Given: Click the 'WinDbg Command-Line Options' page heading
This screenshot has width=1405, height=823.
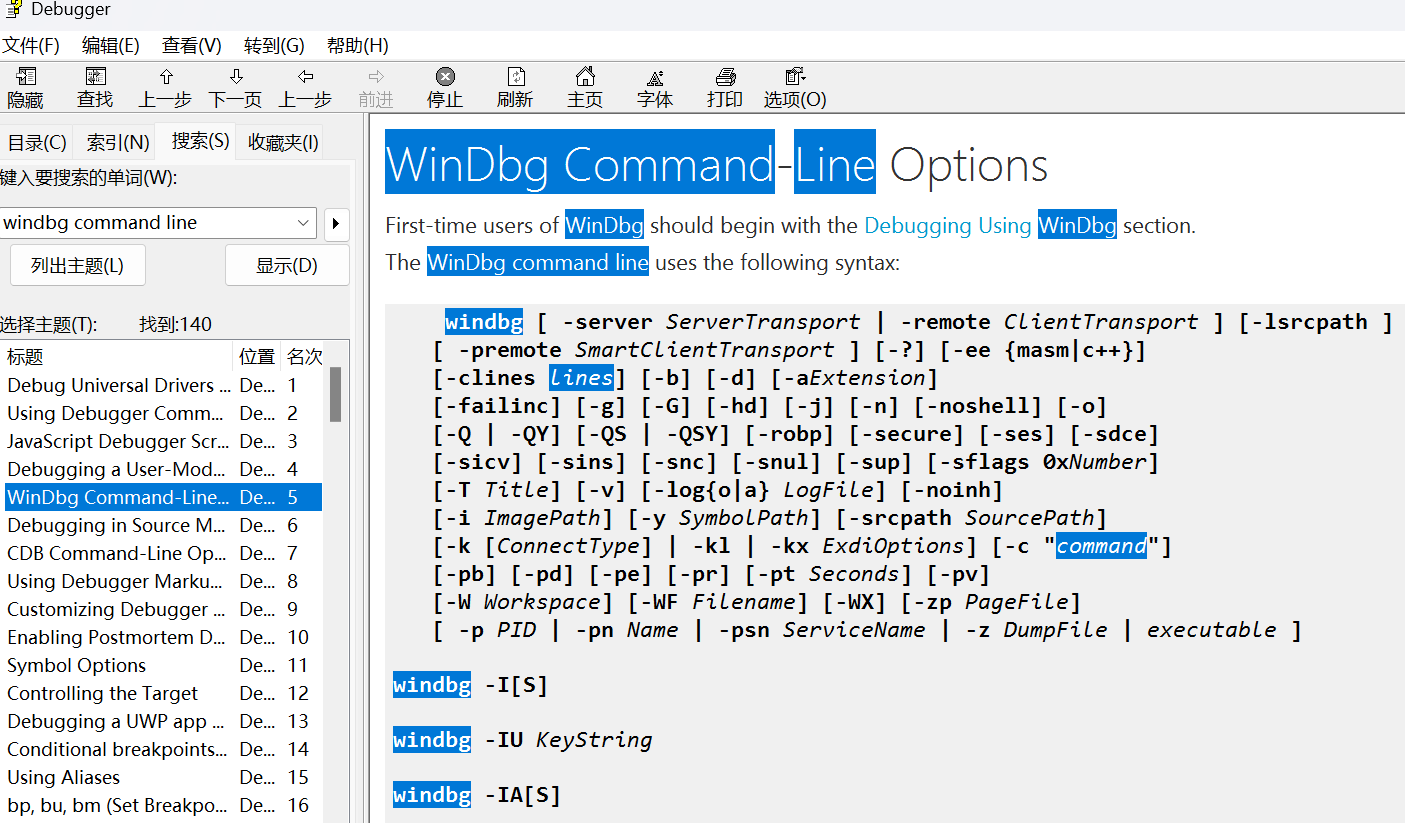Looking at the screenshot, I should coord(716,164).
